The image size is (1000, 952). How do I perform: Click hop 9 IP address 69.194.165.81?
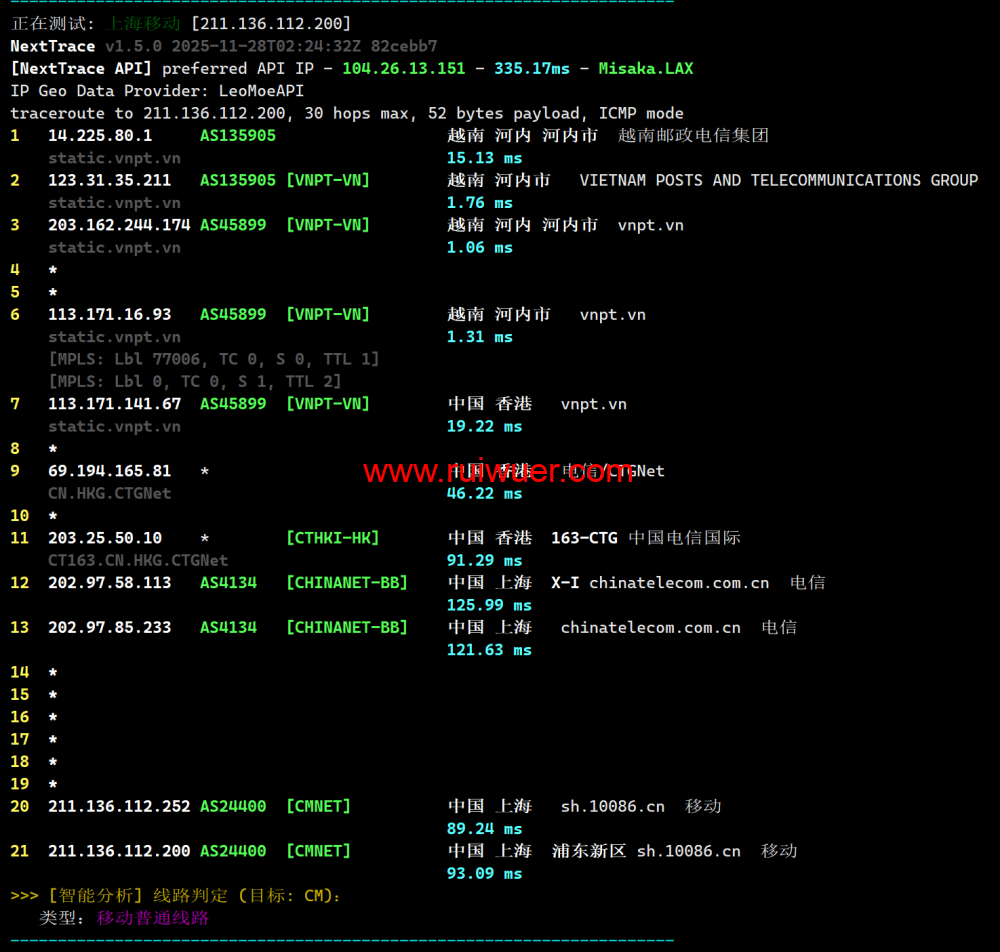click(x=109, y=471)
